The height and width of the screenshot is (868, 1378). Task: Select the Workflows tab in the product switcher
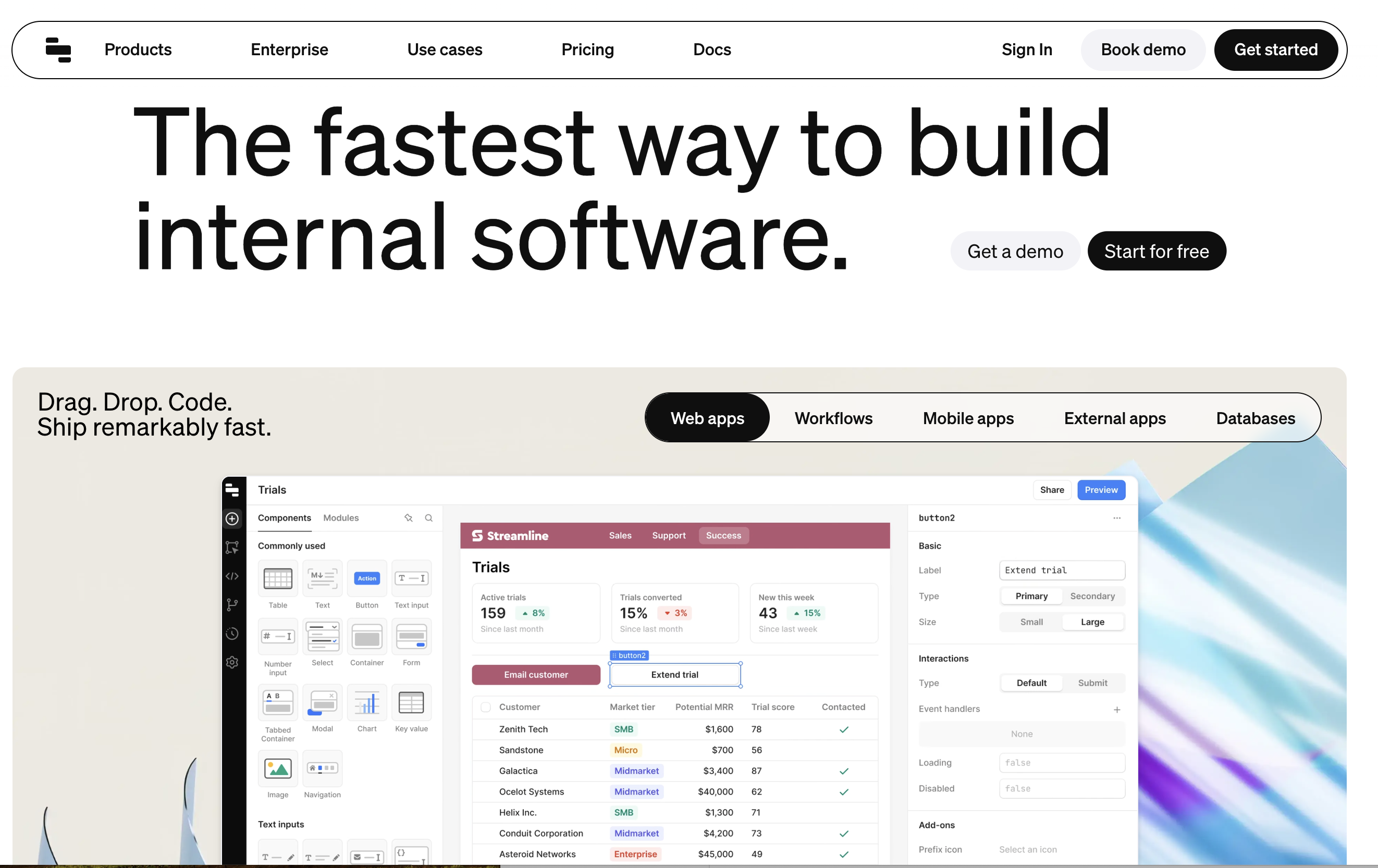(833, 418)
